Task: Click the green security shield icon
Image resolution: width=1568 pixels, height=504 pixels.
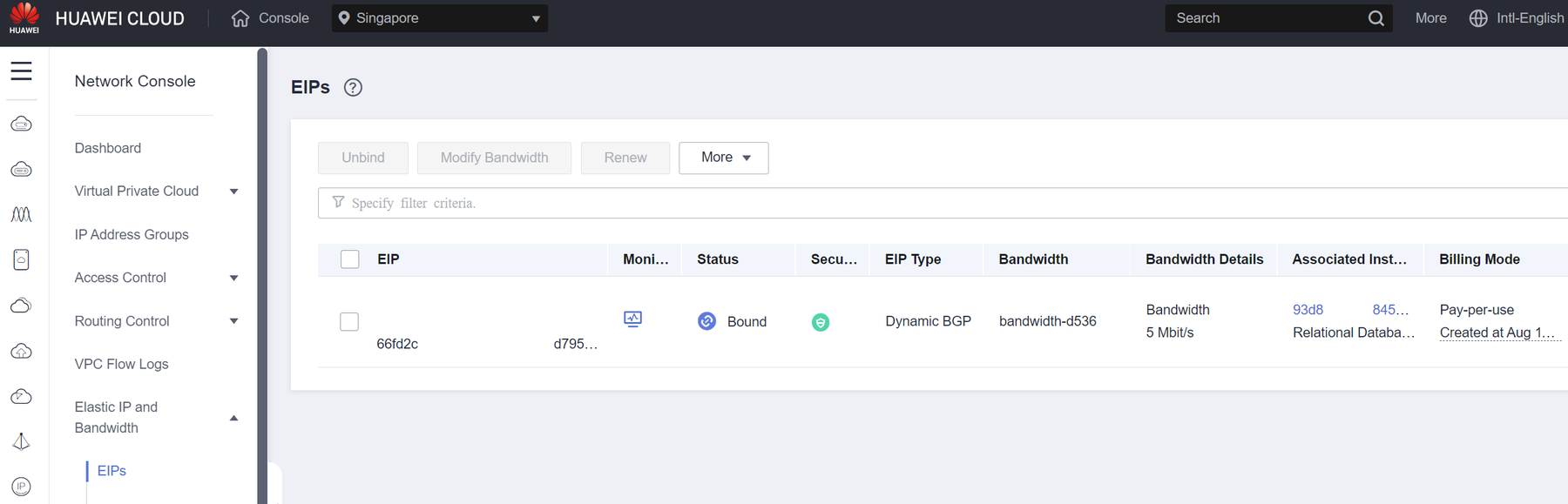Action: click(821, 322)
